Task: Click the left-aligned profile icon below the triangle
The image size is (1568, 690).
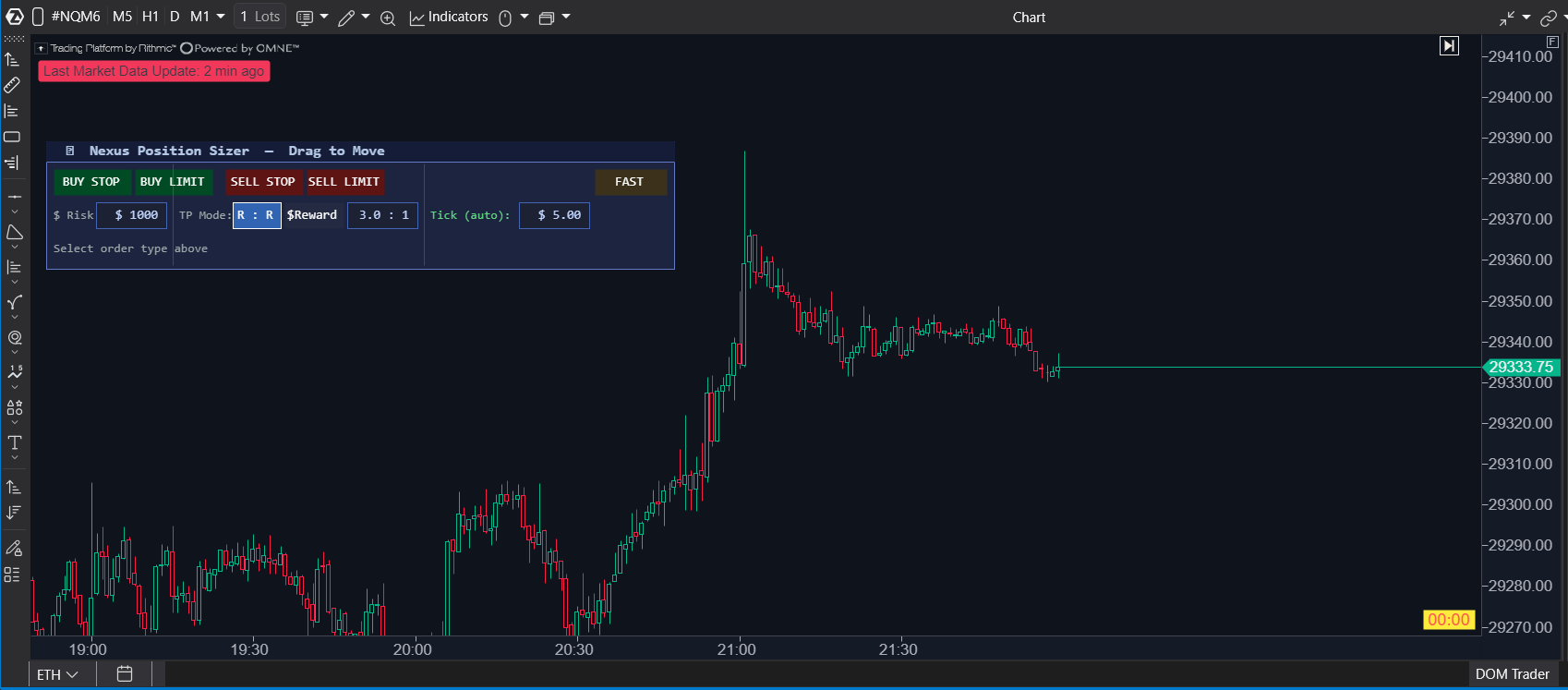Action: pos(14,267)
